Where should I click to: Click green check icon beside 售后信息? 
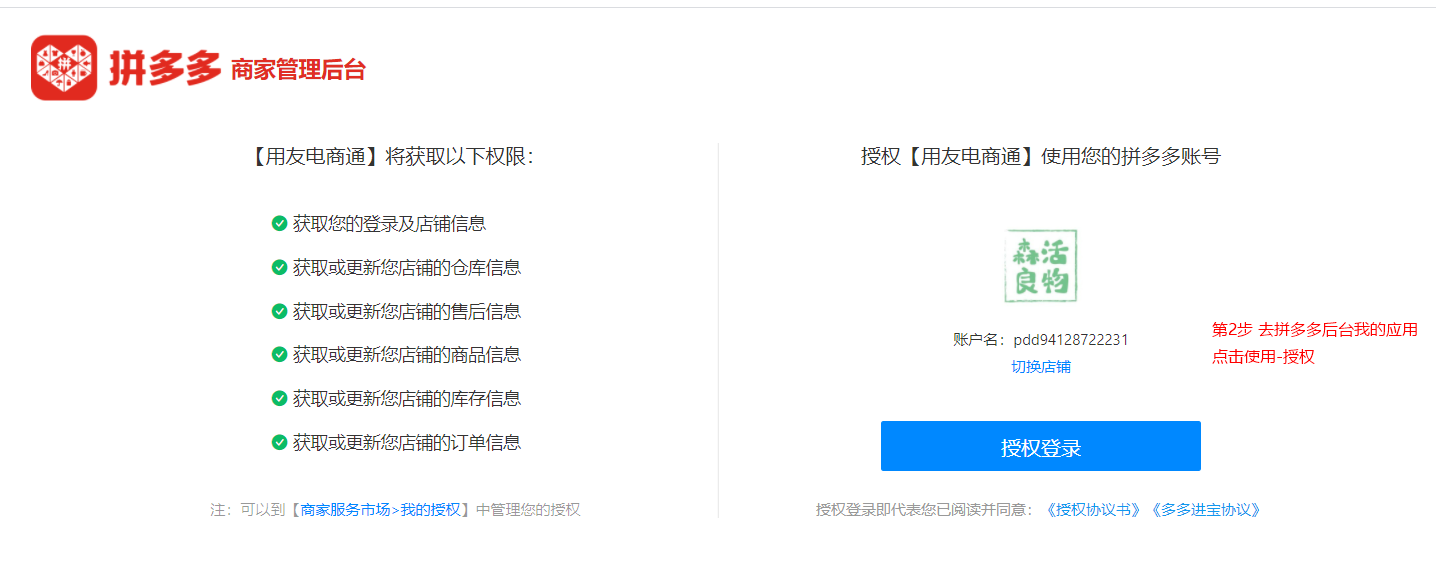click(280, 312)
